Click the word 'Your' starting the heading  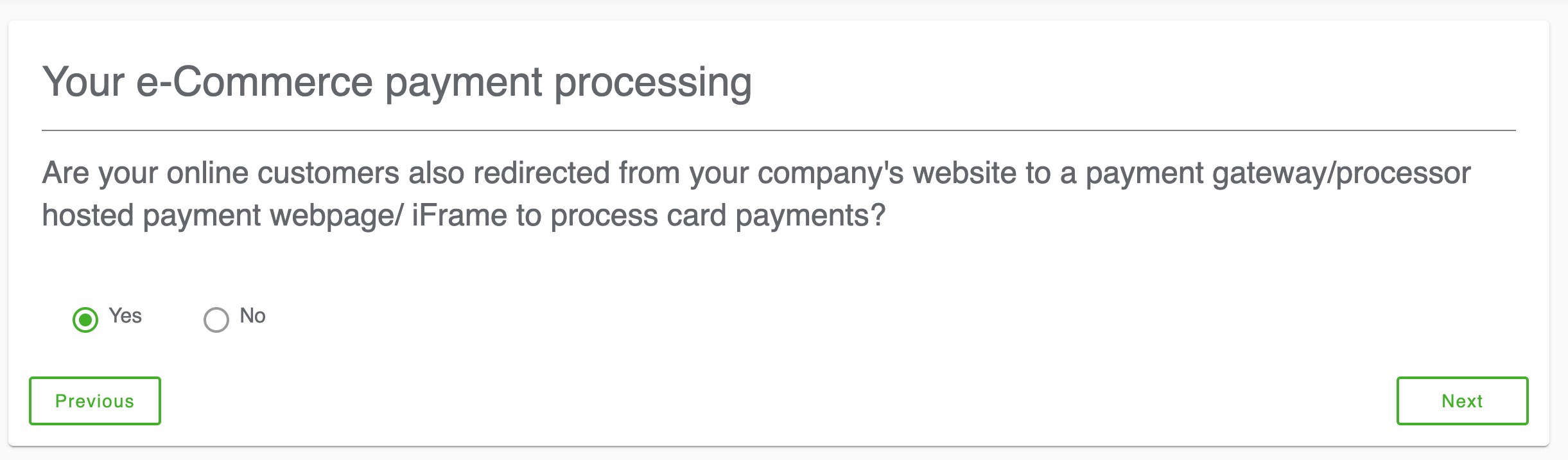coord(83,82)
